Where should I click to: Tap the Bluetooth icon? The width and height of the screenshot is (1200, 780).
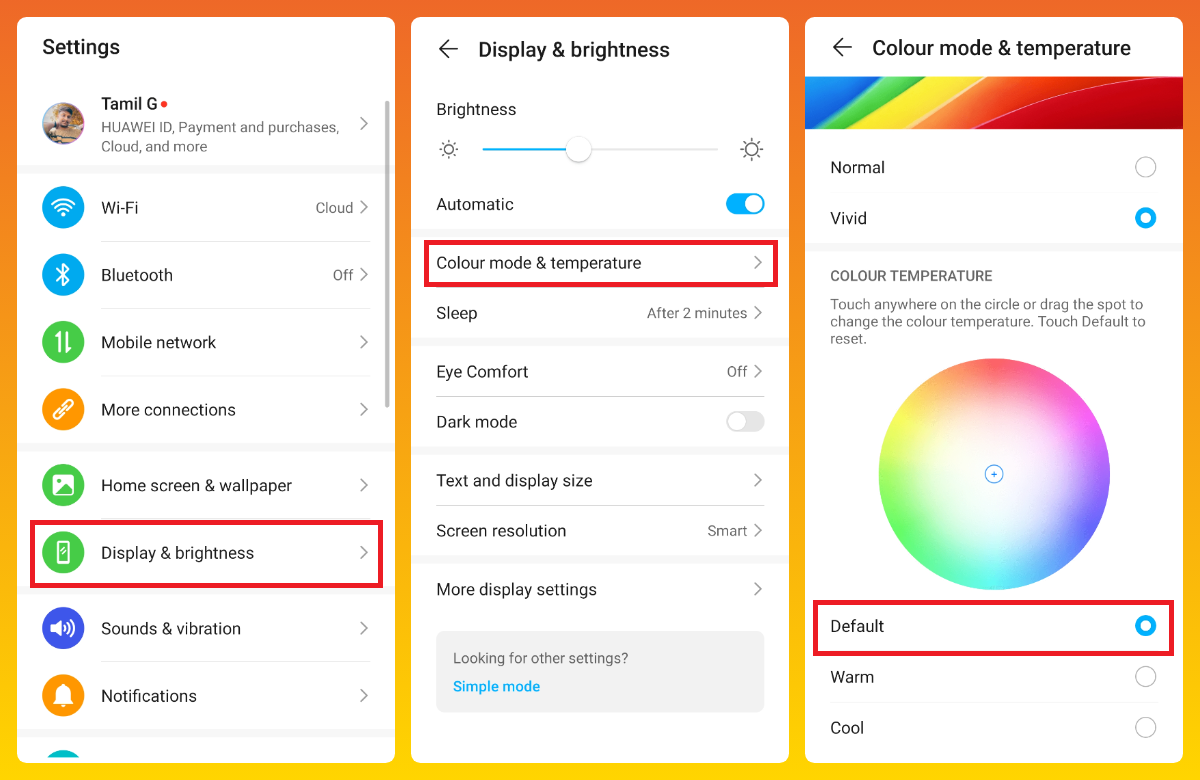(63, 275)
